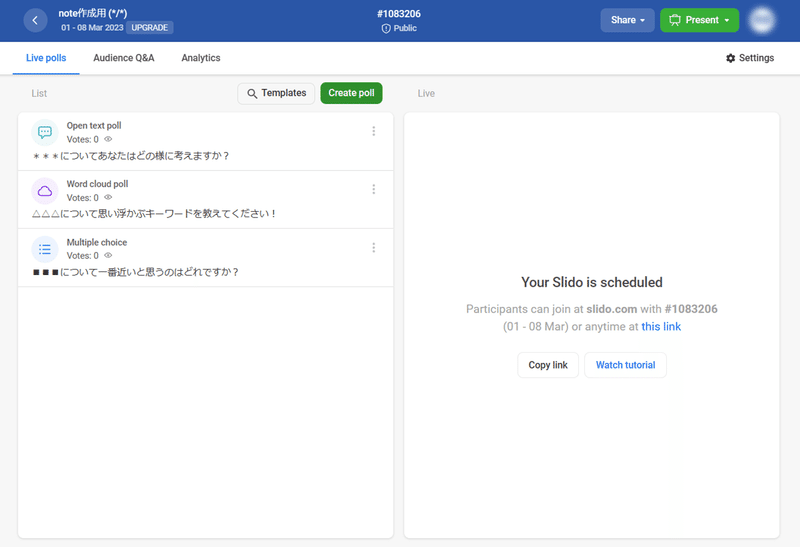
Task: Toggle results visibility eye for Multiple choice
Action: 108,256
